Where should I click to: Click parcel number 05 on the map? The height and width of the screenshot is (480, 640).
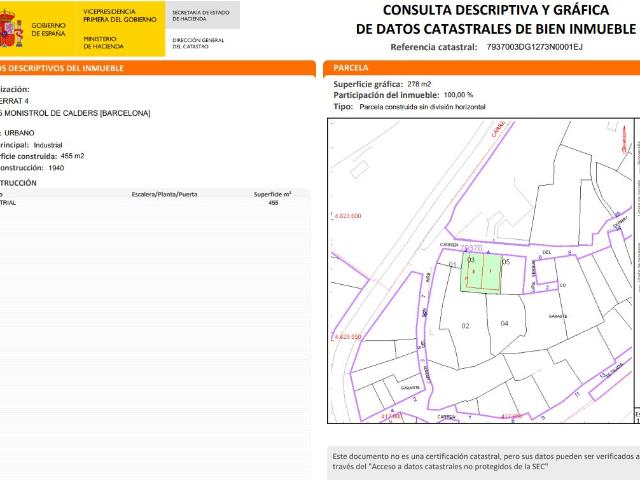(x=506, y=261)
